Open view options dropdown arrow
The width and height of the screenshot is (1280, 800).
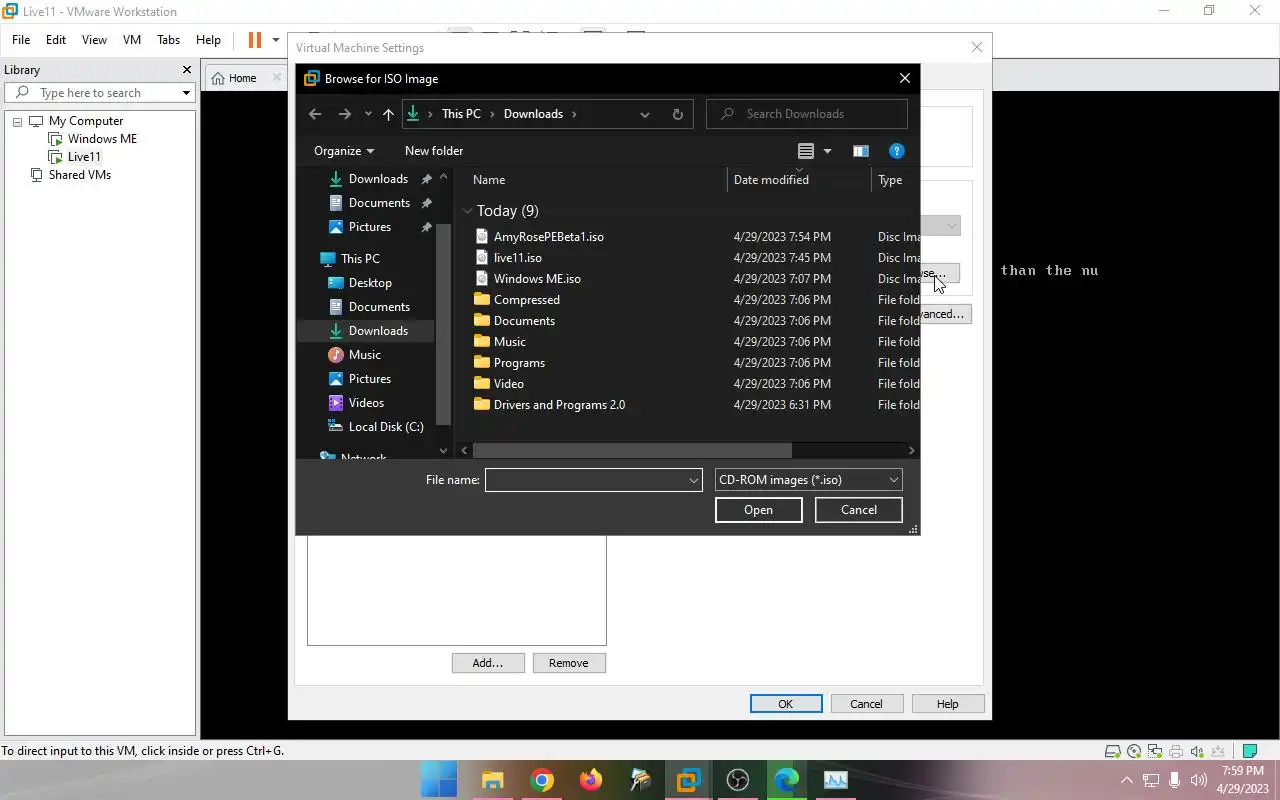point(827,151)
